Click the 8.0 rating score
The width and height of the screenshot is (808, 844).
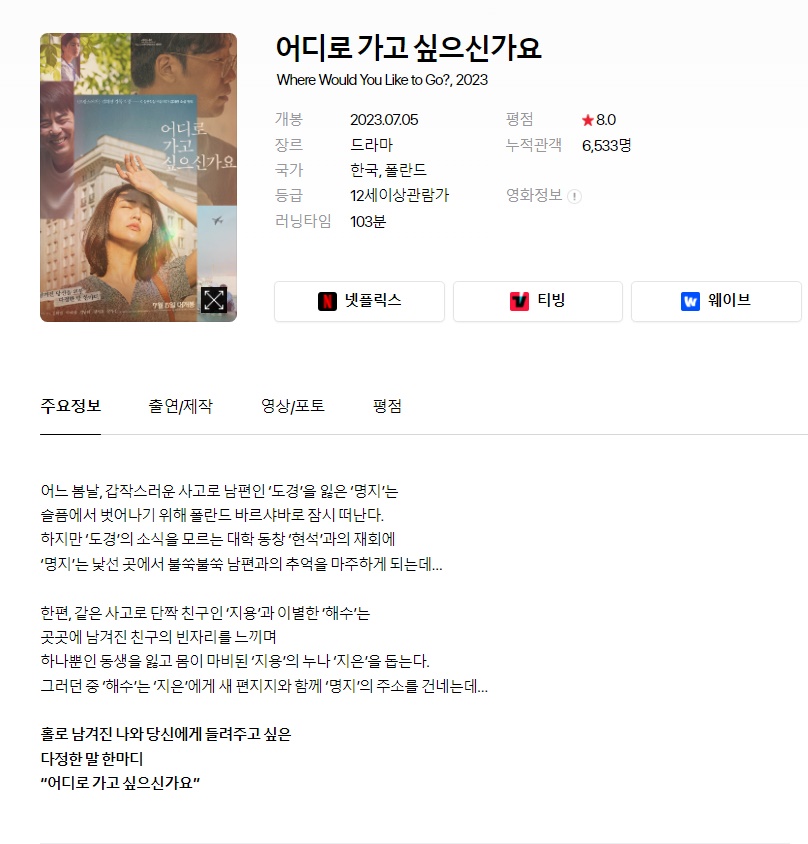point(606,119)
